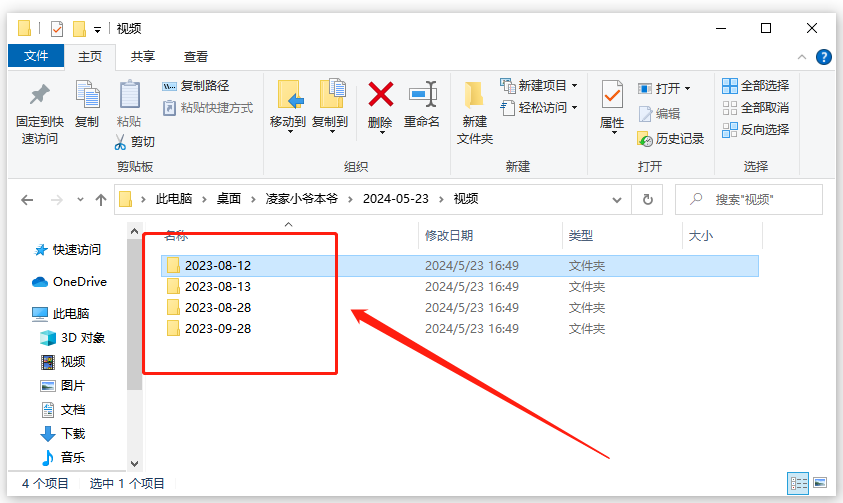Expand the Open (打开) dropdown arrow
843x503 pixels.
coord(687,89)
